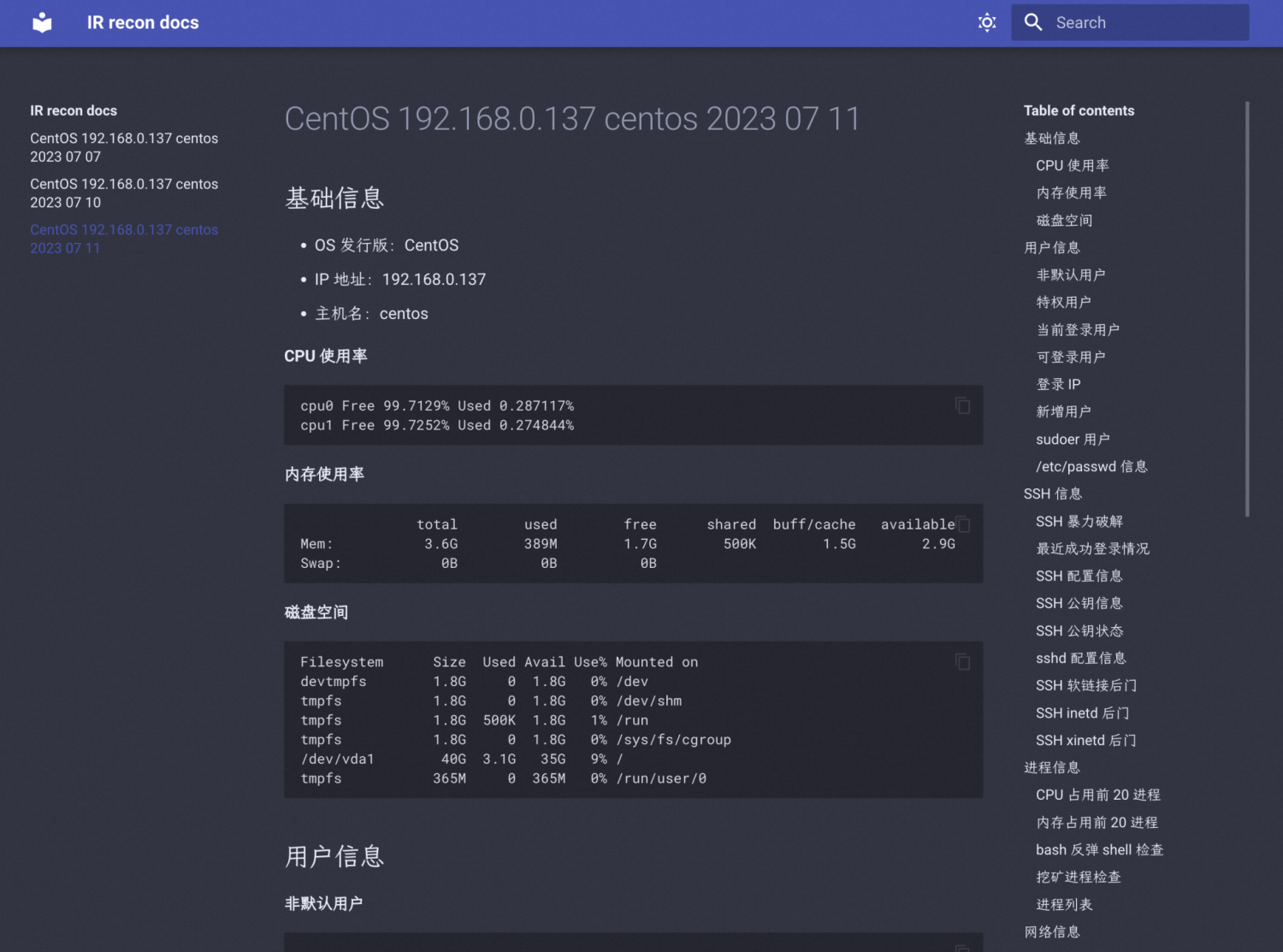Jump to 进程信息 section link
1283x952 pixels.
coord(1052,767)
